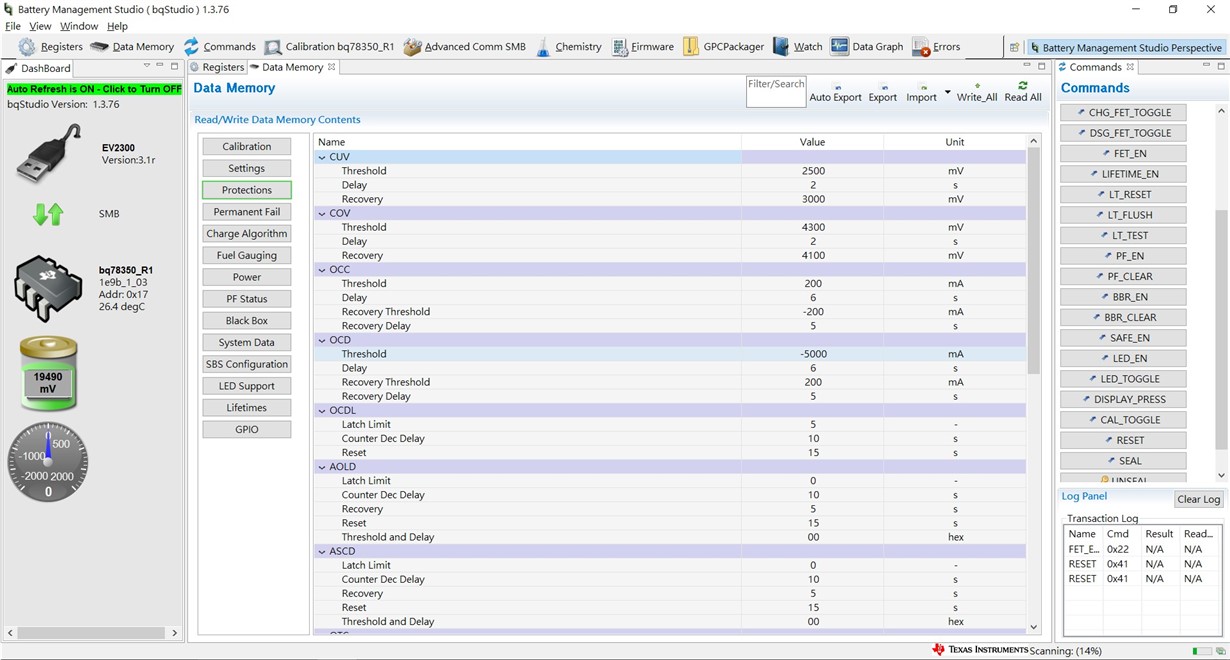This screenshot has height=660, width=1230.
Task: Open Data Memory from the main toolbar
Action: click(132, 47)
